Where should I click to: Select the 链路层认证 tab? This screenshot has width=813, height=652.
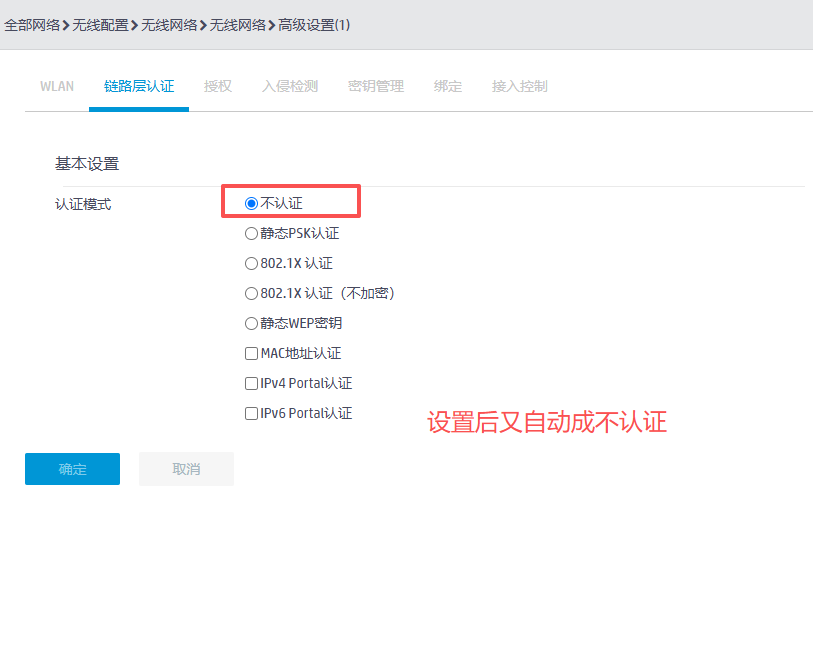click(x=139, y=86)
